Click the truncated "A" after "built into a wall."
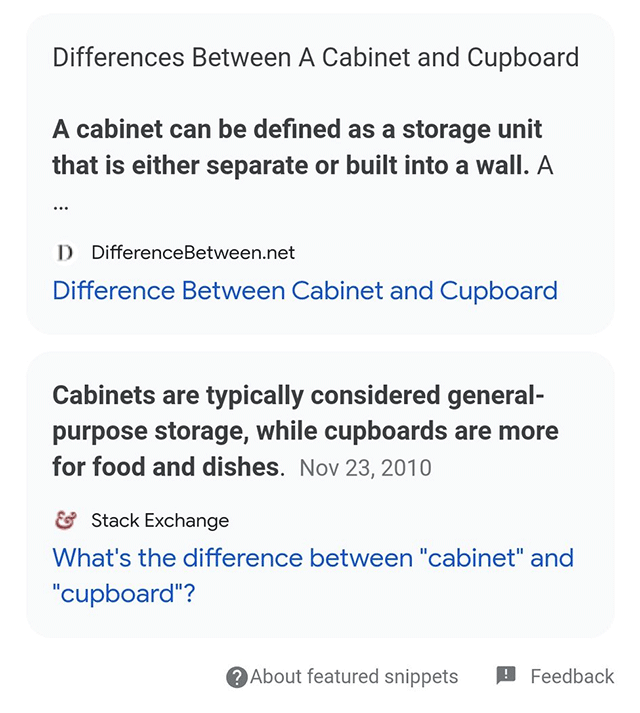Screen dimensions: 640x713 (x=545, y=166)
